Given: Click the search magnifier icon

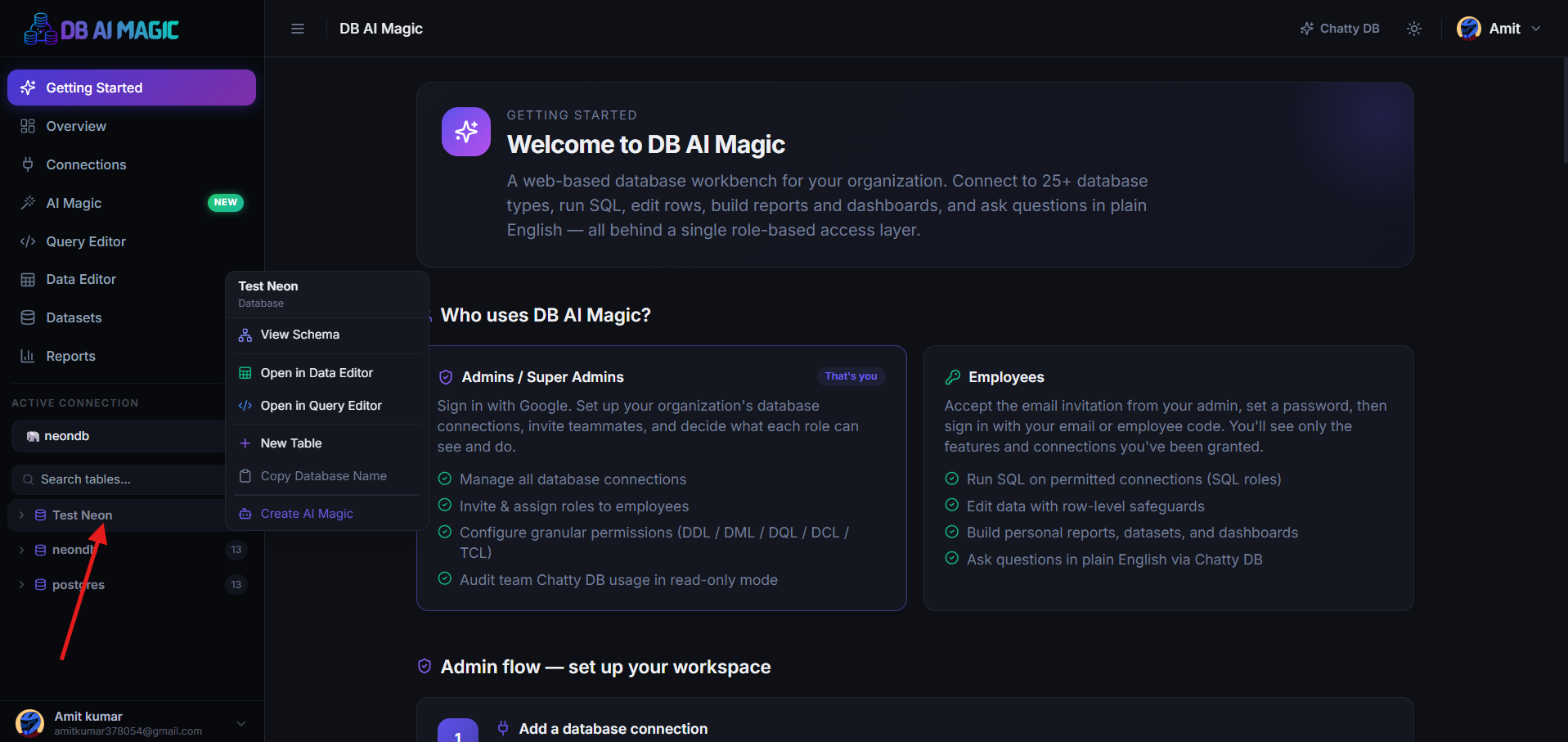Looking at the screenshot, I should click(29, 479).
